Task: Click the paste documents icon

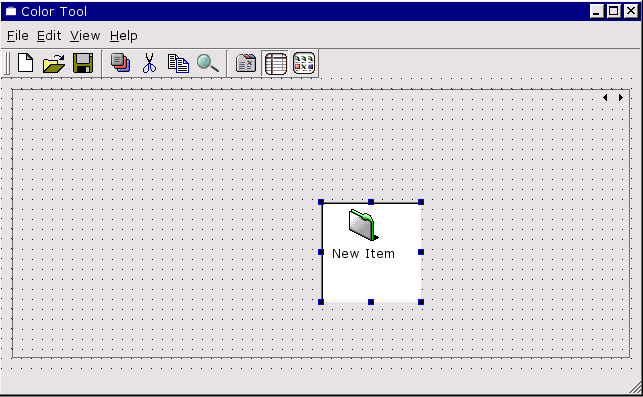Action: pos(178,63)
